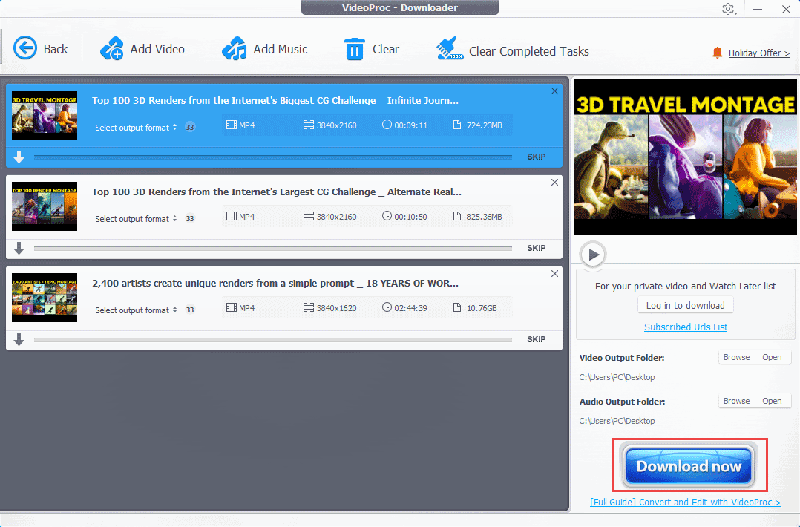Open output format selector for Infinite Journey video
This screenshot has height=527, width=800.
(136, 128)
